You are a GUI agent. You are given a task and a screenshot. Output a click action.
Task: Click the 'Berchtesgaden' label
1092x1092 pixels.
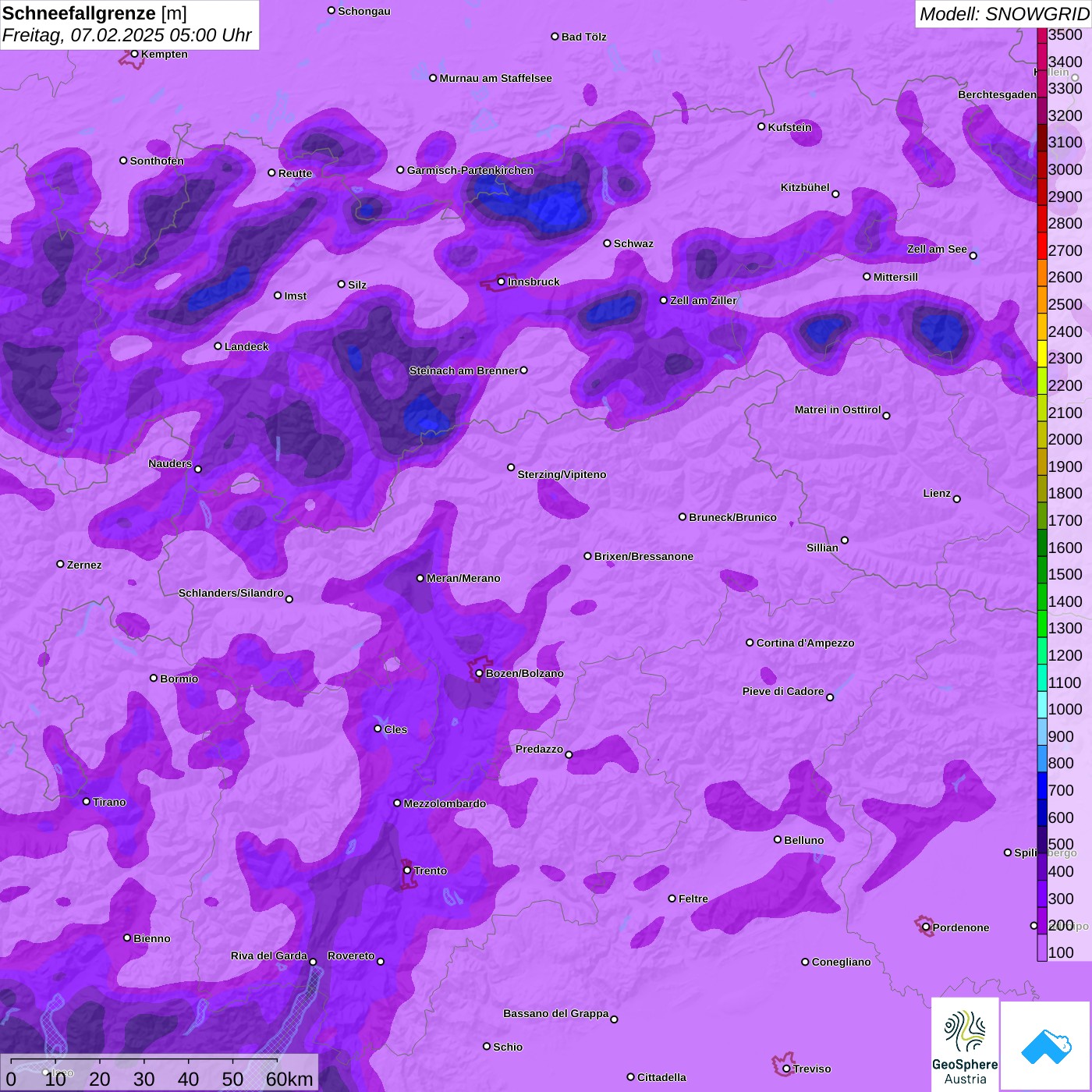tap(997, 94)
